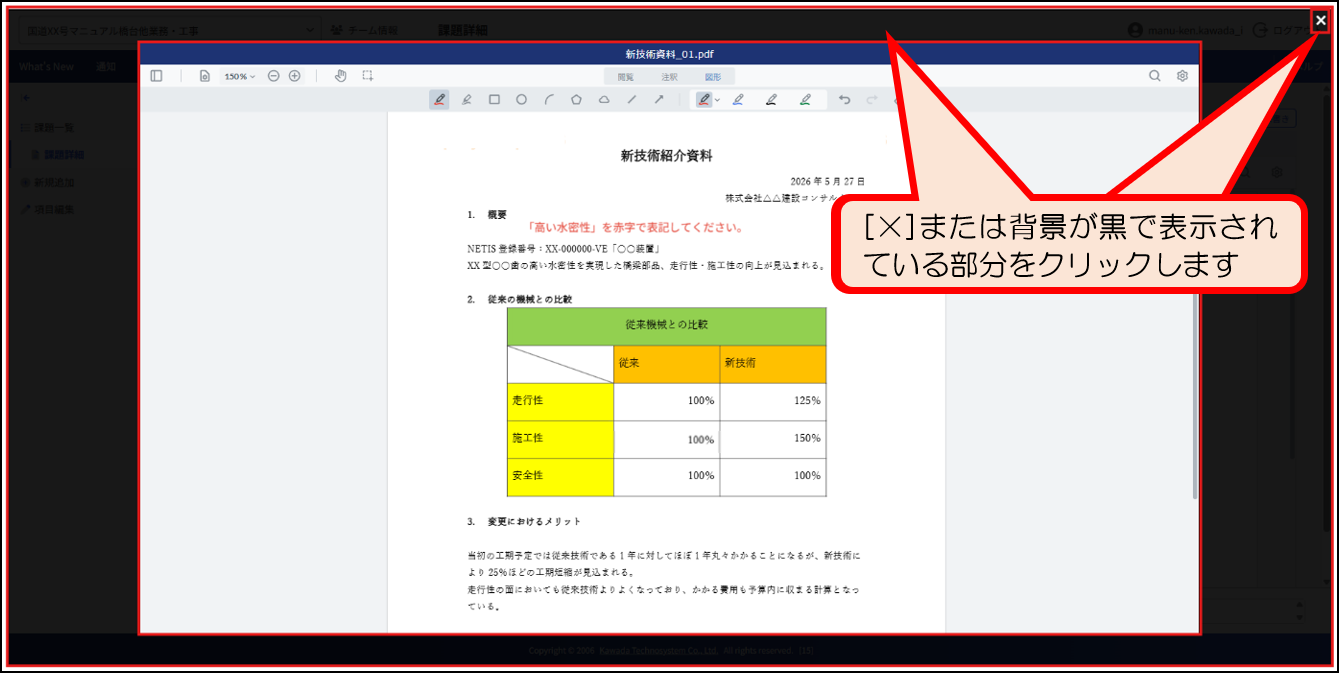Click the manu-ken.kawada user account name
1339x673 pixels.
click(x=1194, y=31)
